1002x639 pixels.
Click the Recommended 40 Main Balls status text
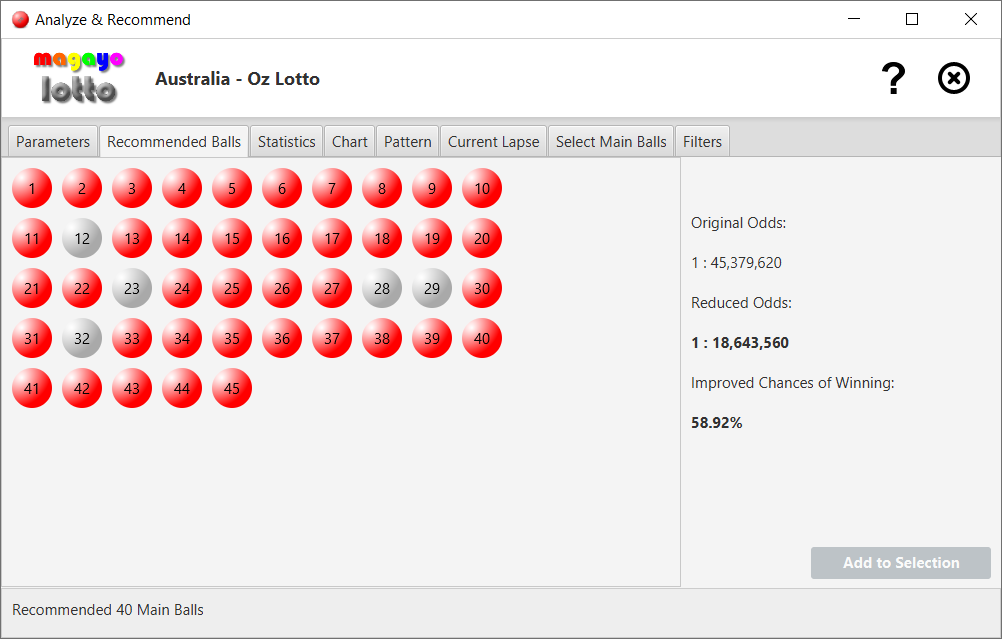pos(106,610)
